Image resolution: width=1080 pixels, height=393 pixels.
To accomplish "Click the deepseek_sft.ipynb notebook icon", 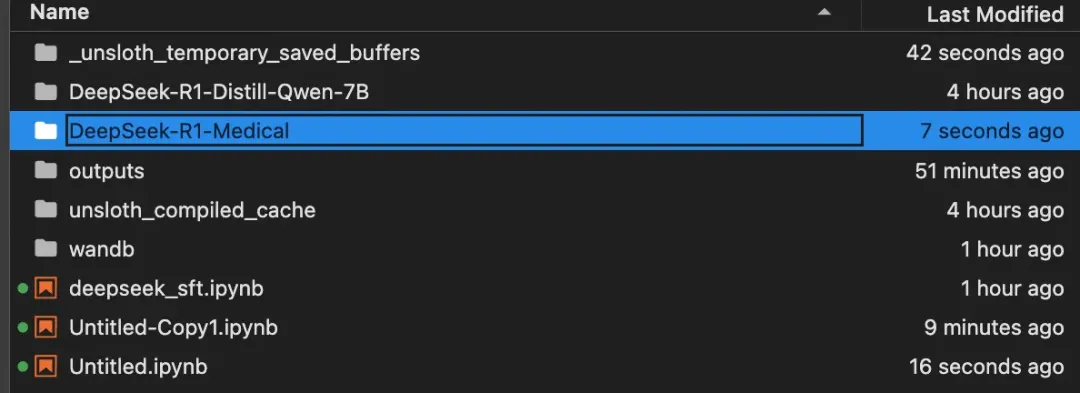I will [45, 288].
